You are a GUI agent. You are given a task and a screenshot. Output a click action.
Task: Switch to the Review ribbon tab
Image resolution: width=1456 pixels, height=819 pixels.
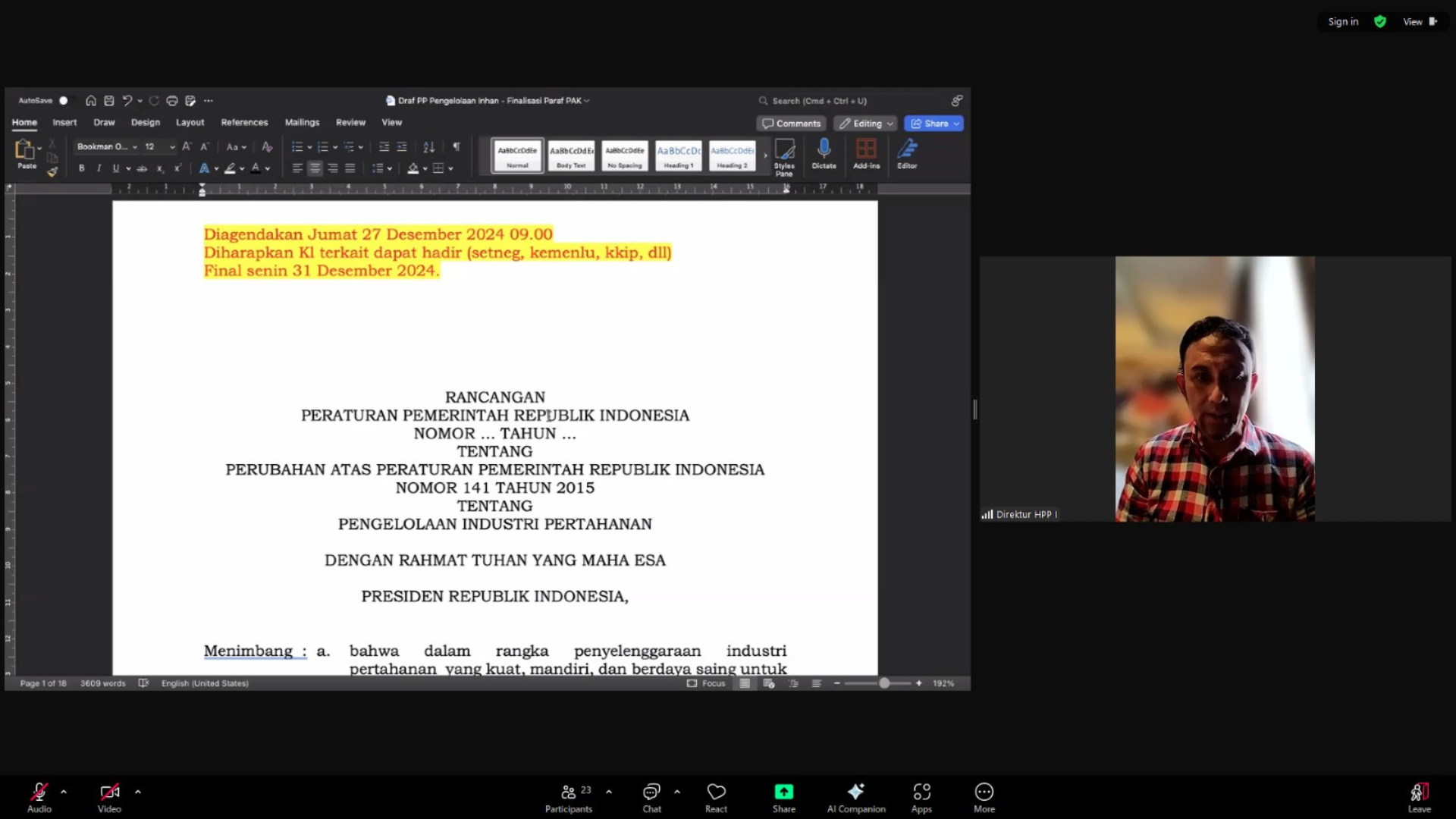[350, 122]
